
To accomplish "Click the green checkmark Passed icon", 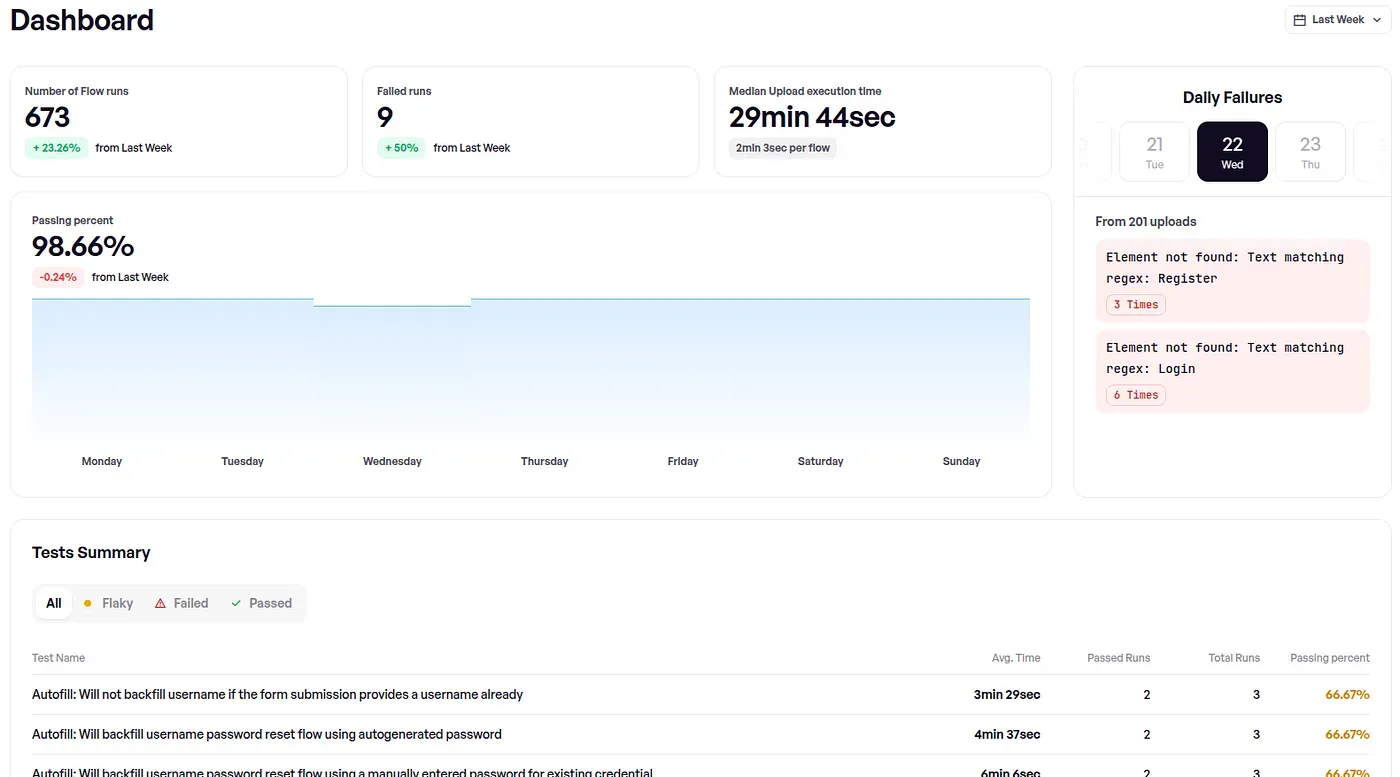I will pyautogui.click(x=236, y=603).
